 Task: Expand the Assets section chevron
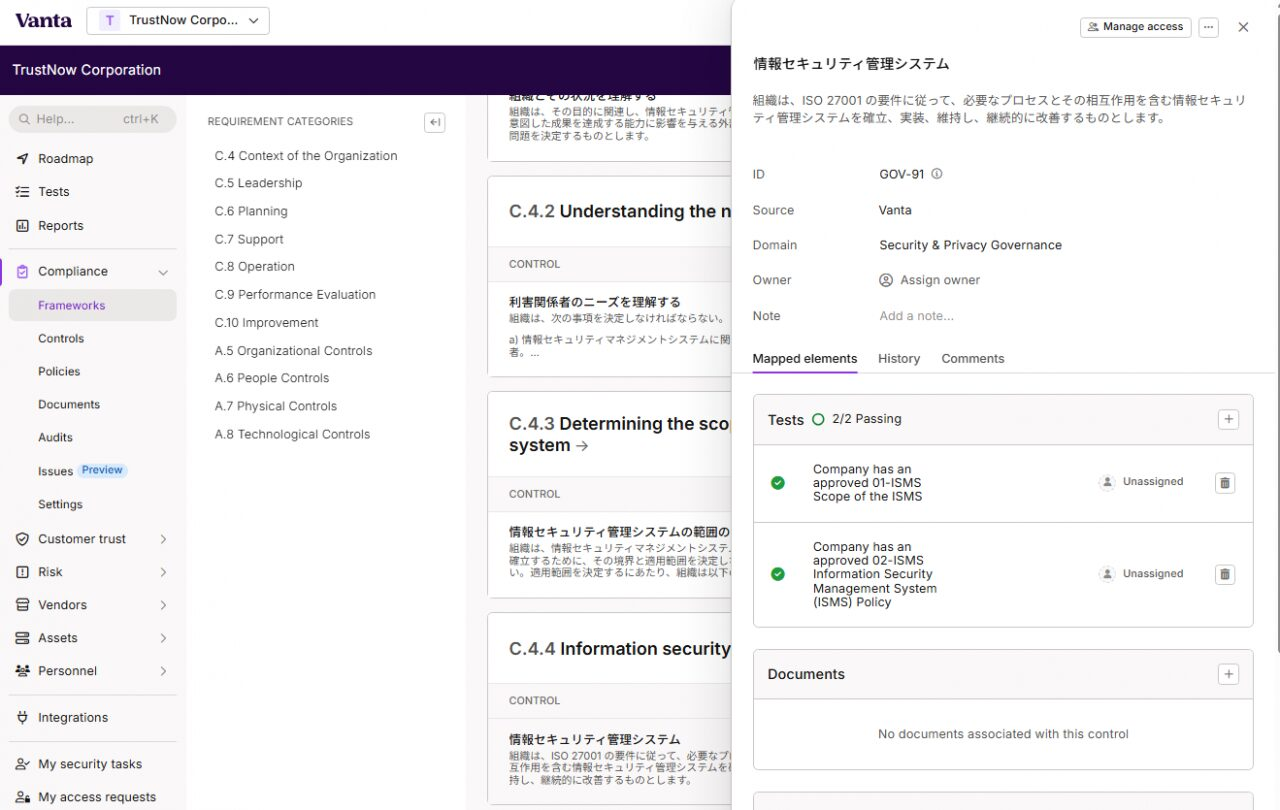[163, 638]
